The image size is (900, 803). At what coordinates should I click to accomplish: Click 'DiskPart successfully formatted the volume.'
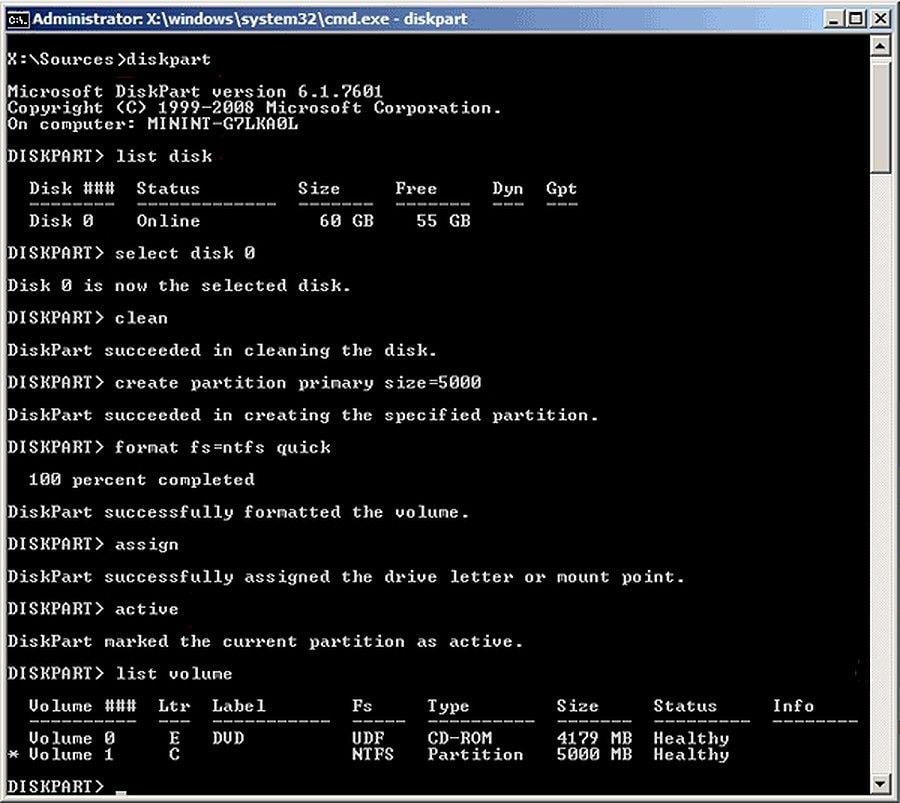(238, 511)
